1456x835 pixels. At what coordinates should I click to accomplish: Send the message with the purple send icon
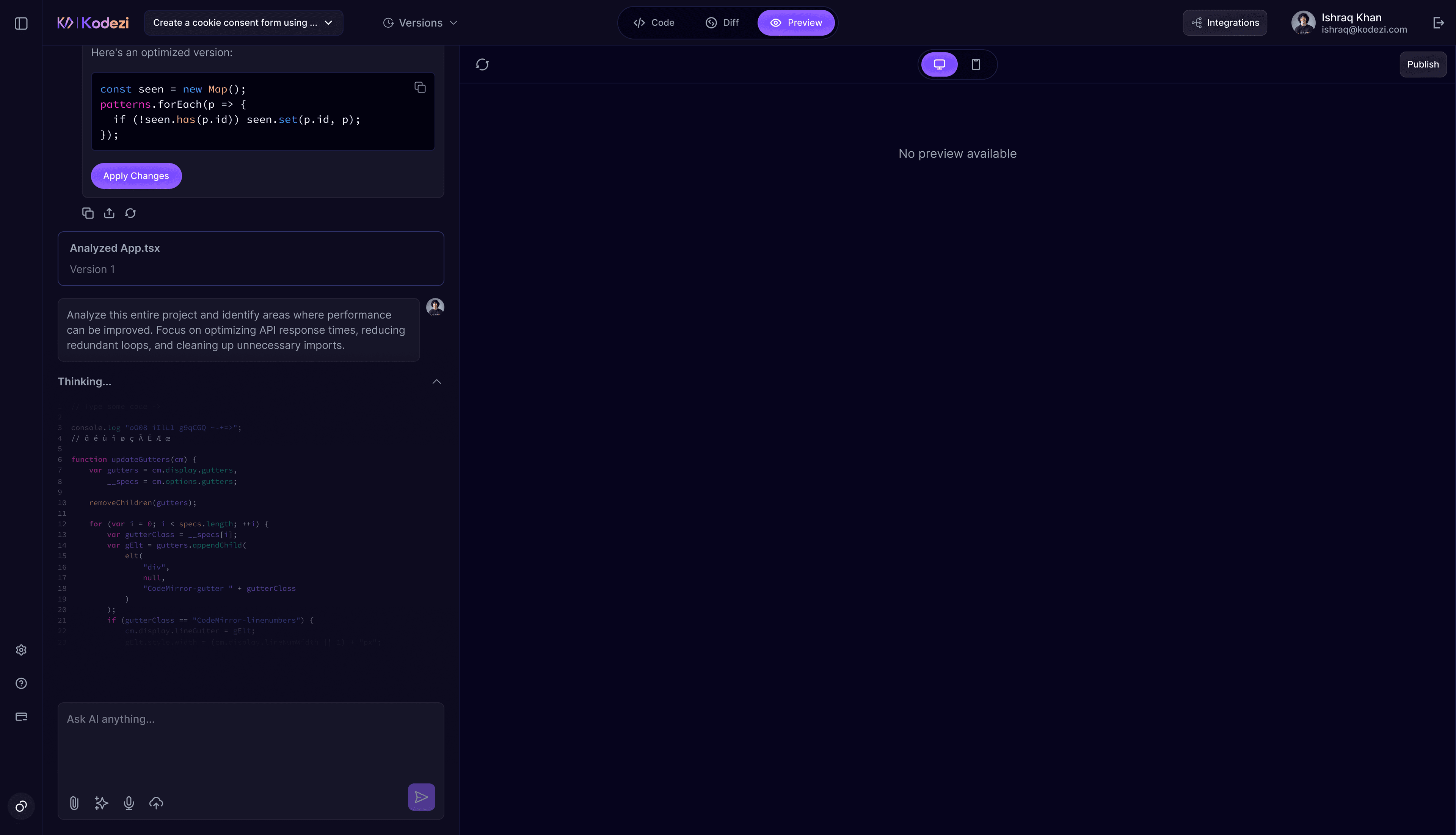(422, 797)
